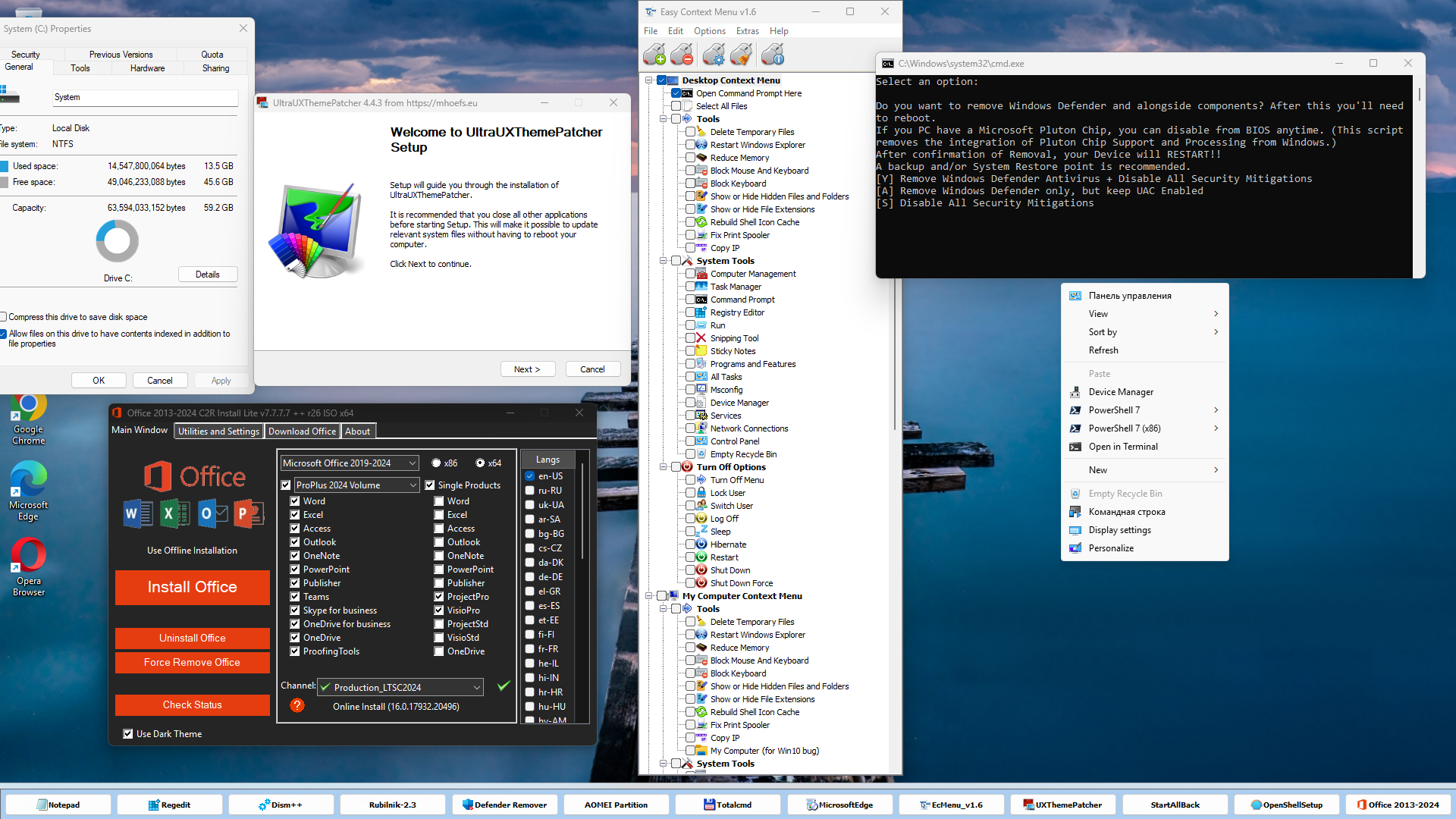
Task: Click Next > in UltraUXThemePatcher setup
Action: [x=527, y=369]
